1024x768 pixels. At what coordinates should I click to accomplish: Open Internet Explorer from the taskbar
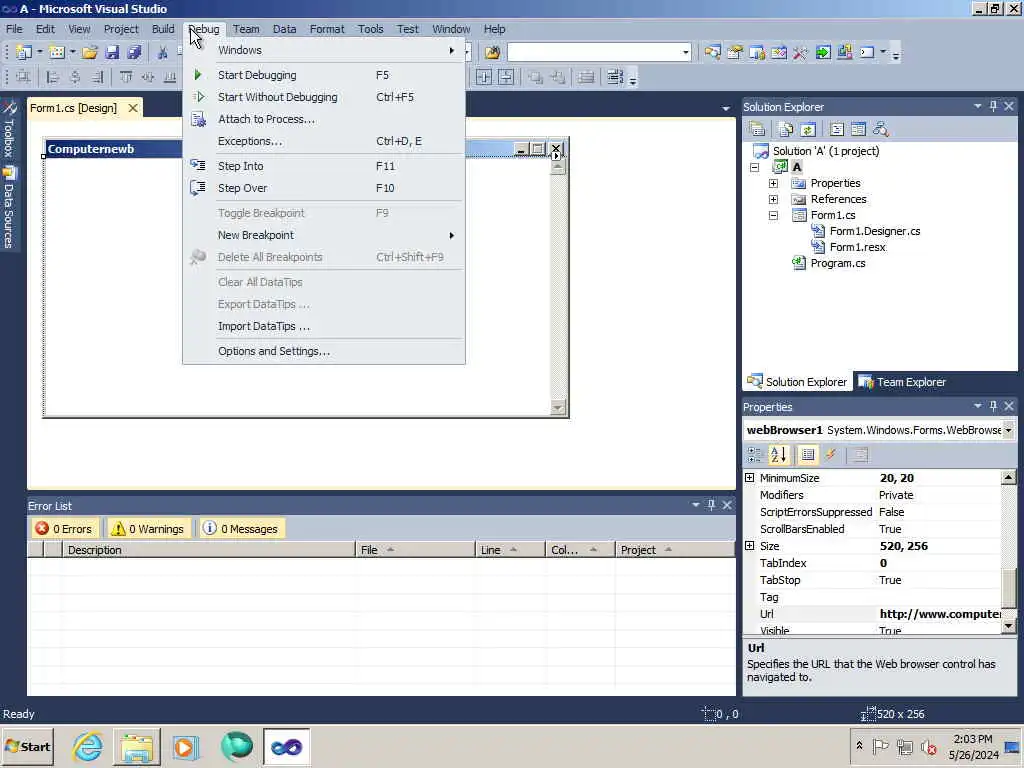click(88, 746)
